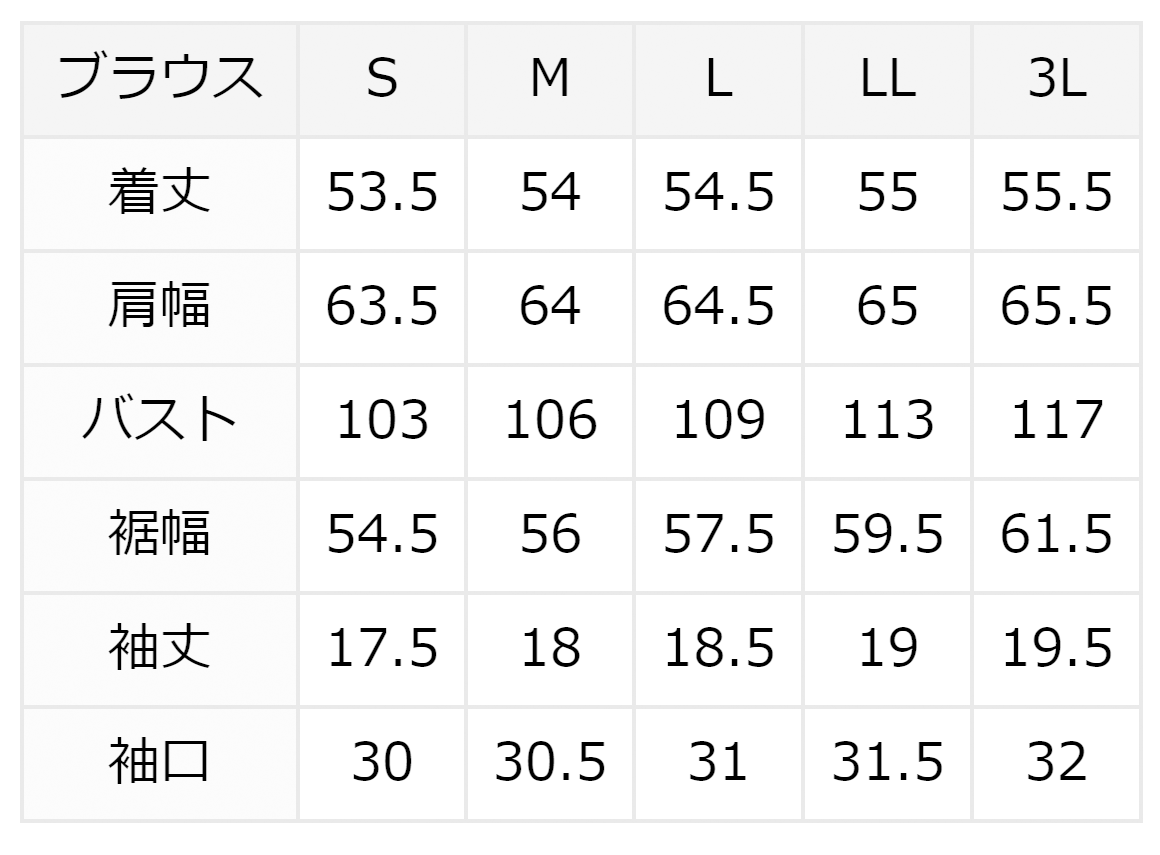Screen dimensions: 1160x855
Task: Click the 着丈 row label
Action: coord(160,194)
